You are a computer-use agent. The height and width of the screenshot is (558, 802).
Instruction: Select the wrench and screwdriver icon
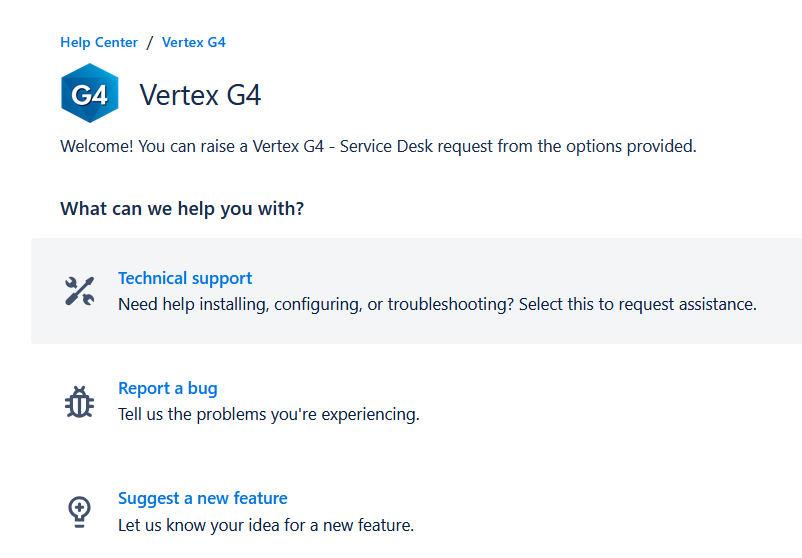(x=80, y=291)
